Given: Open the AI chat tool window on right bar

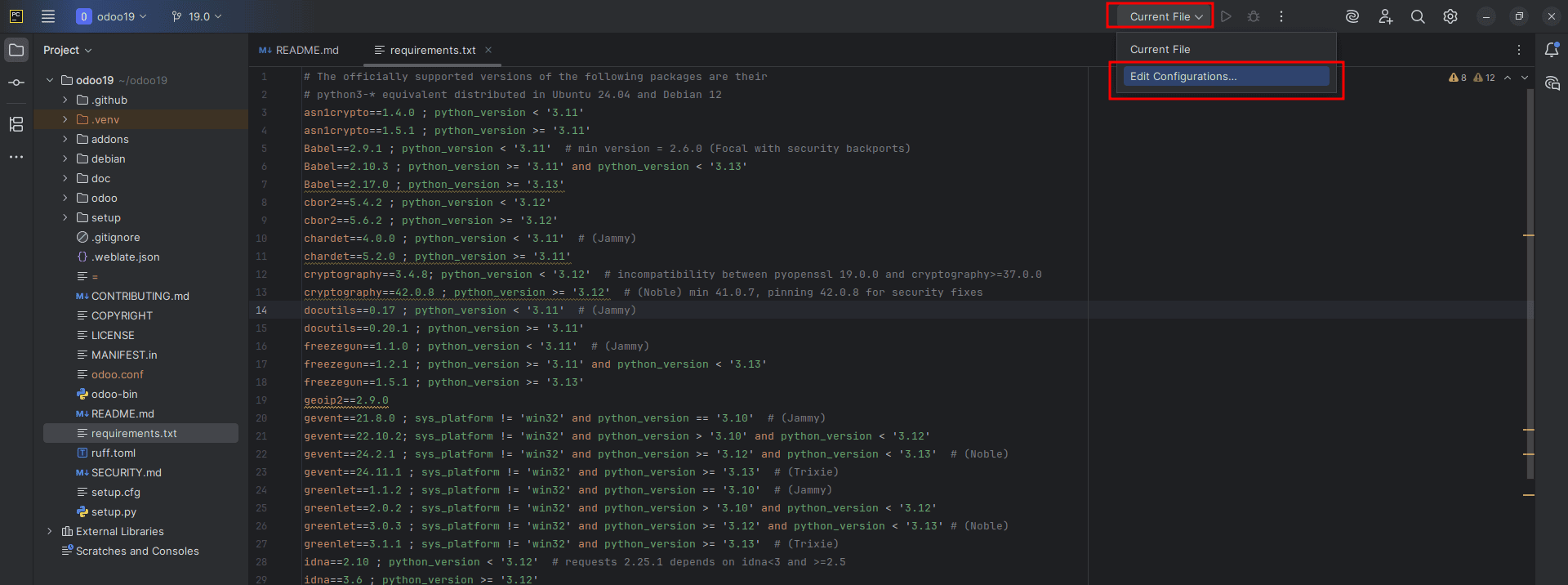Looking at the screenshot, I should point(1552,83).
